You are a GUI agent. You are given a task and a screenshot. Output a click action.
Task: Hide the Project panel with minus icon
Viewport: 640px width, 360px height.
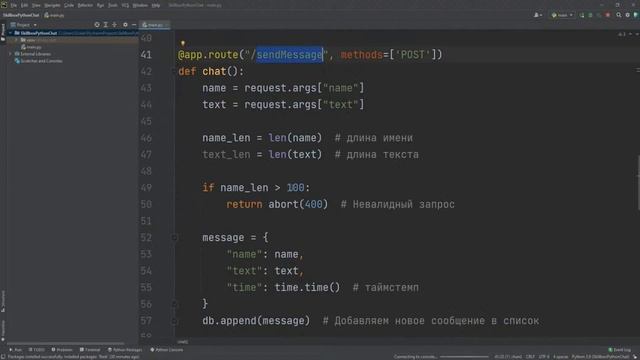(134, 25)
